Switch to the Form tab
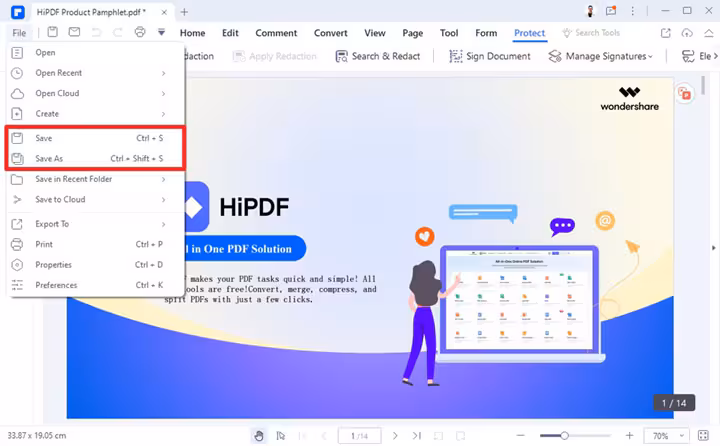Viewport: 720px width, 446px height. 486,33
